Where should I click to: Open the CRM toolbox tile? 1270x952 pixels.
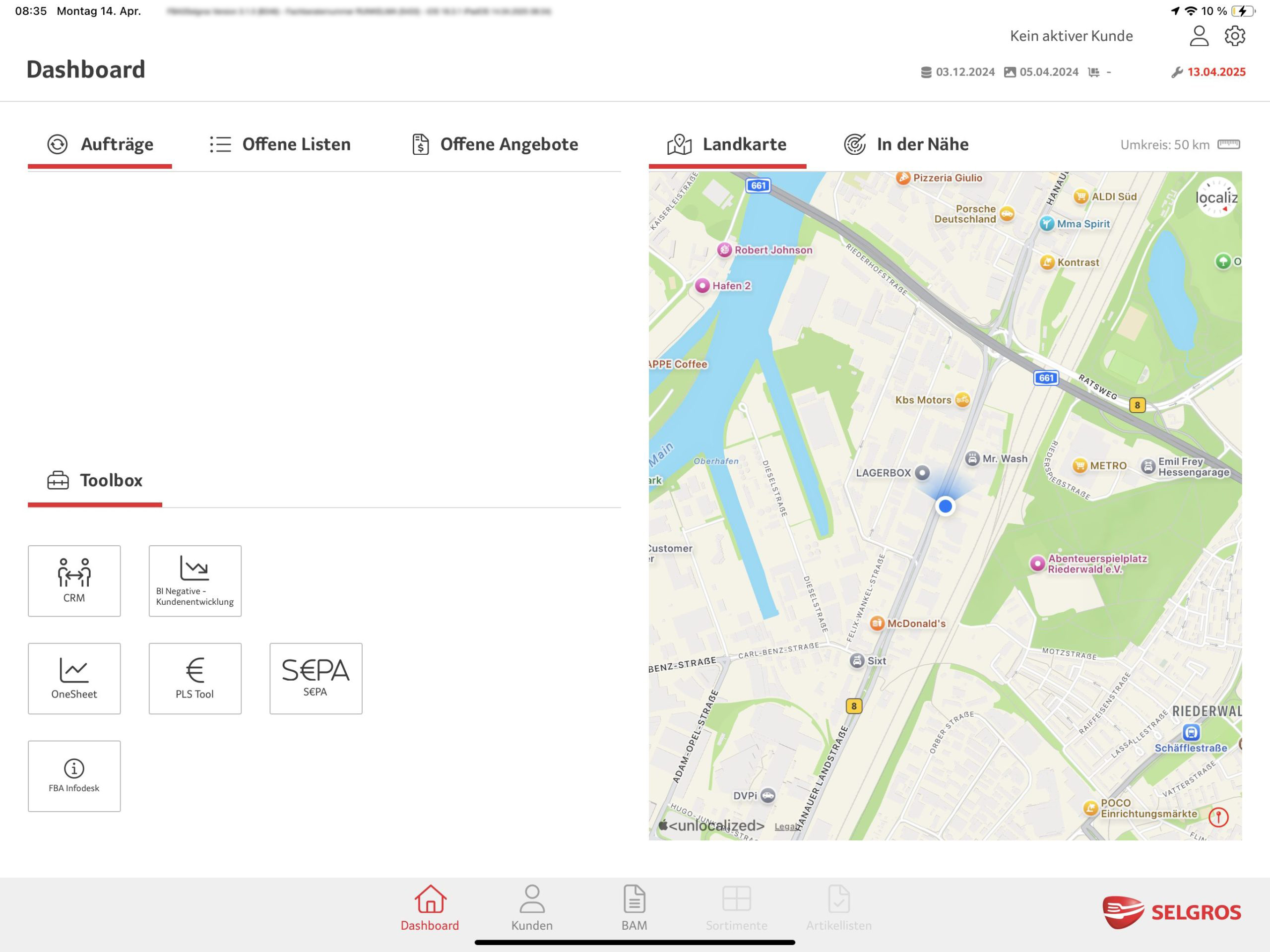[74, 580]
